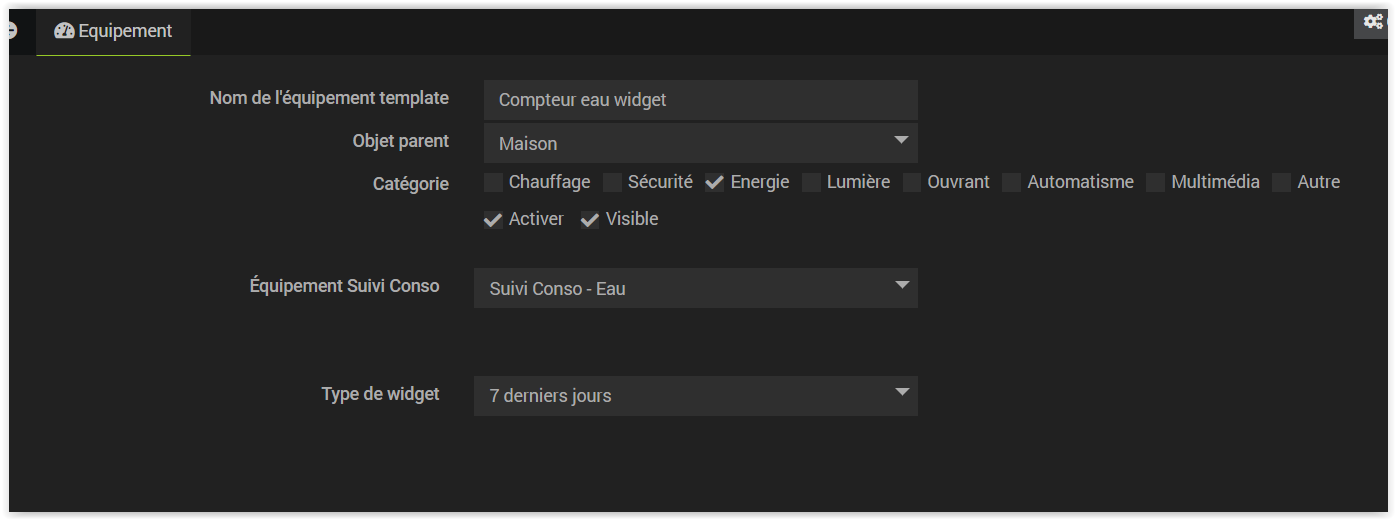Image resolution: width=1396 pixels, height=520 pixels.
Task: Open the Type de widget dropdown
Action: pos(695,395)
